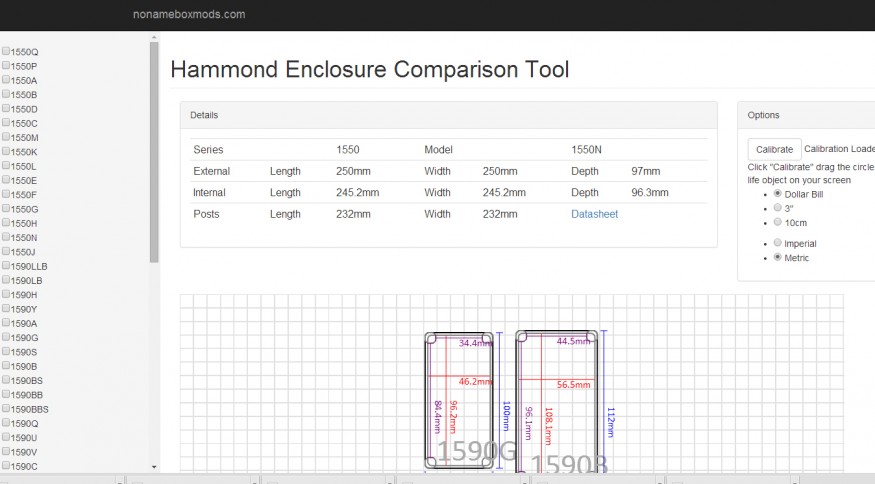
Task: Select the 1590Y checkbox
Action: [x=6, y=308]
